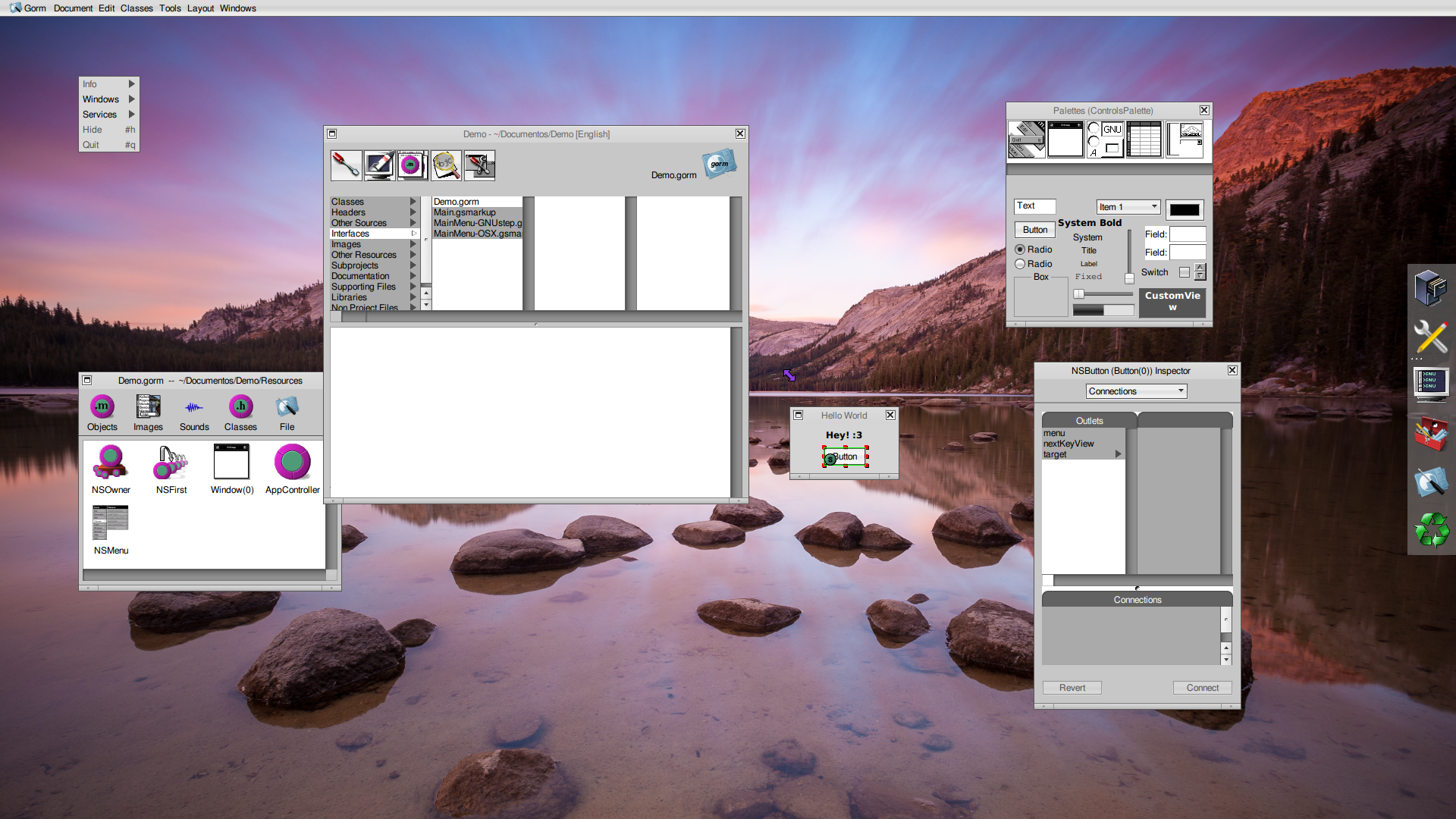Select the first Radio button in the Controls palette
The image size is (1456, 819).
[1021, 249]
